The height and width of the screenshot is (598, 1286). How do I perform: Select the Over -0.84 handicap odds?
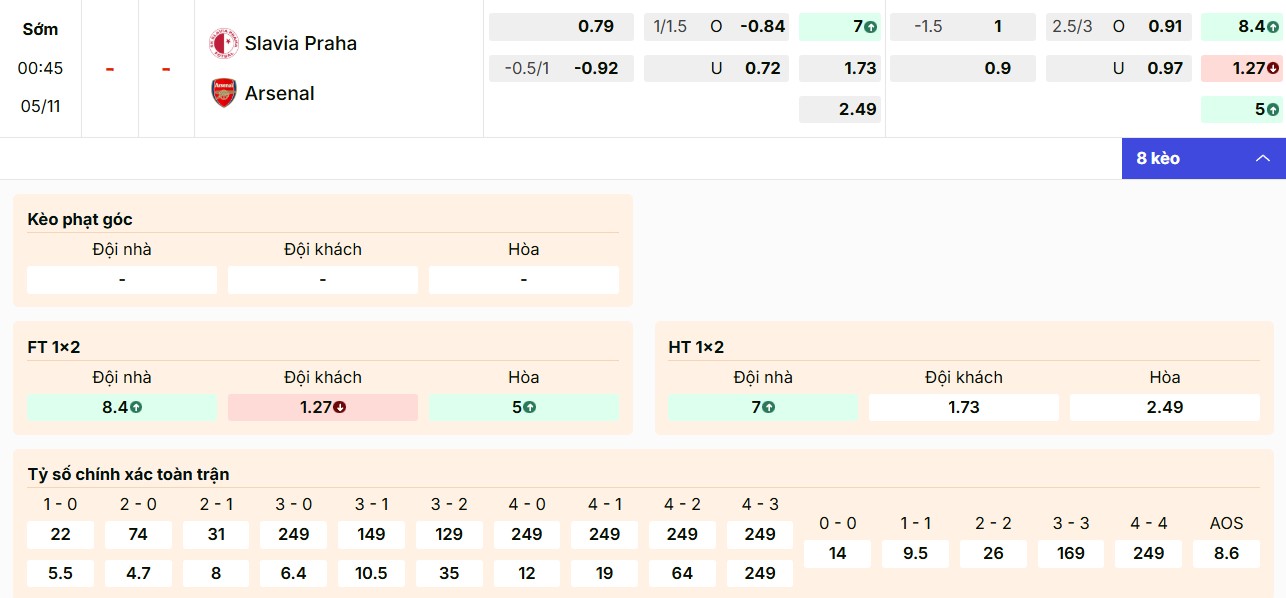(716, 27)
